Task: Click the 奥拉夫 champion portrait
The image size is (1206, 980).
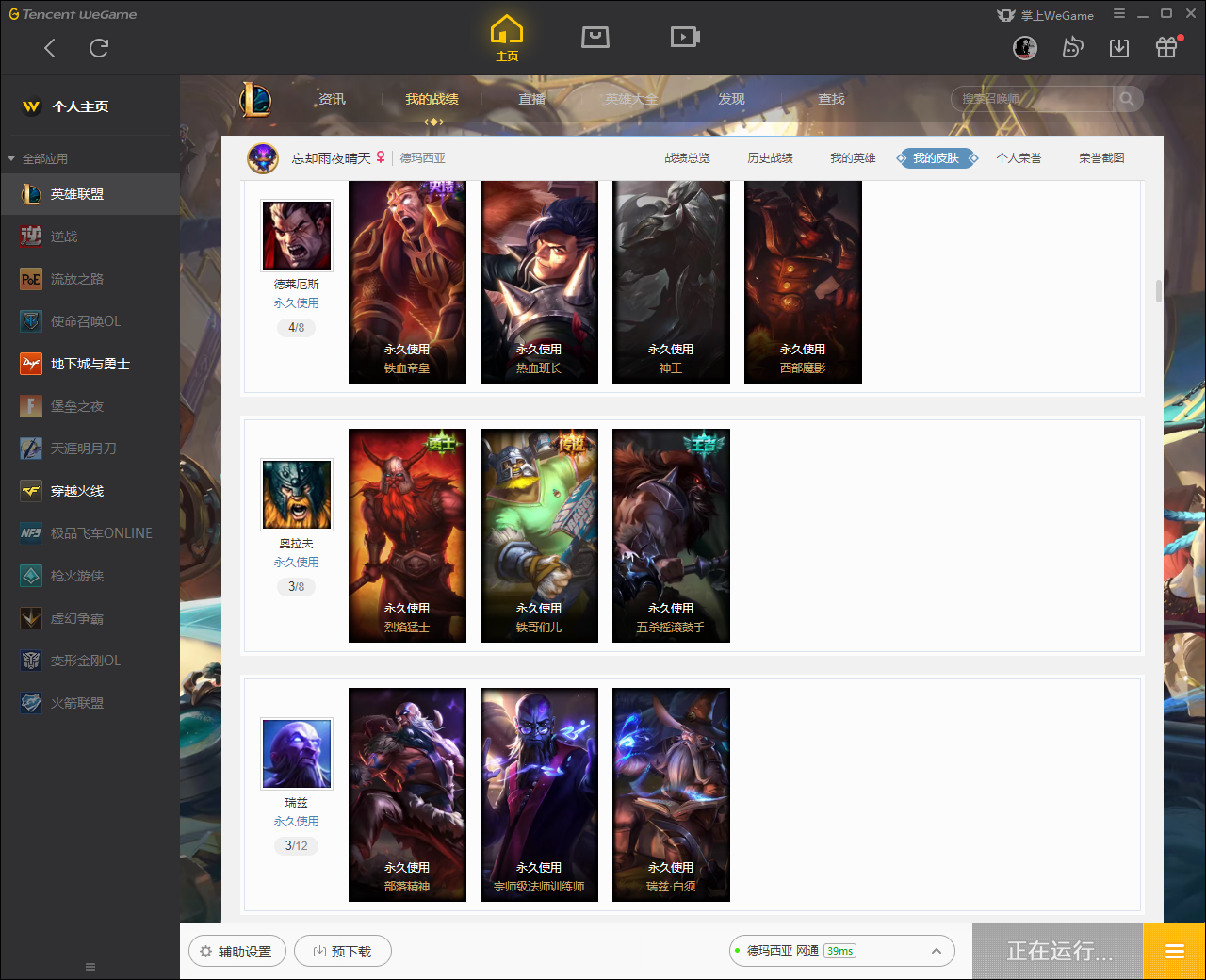Action: coord(297,495)
